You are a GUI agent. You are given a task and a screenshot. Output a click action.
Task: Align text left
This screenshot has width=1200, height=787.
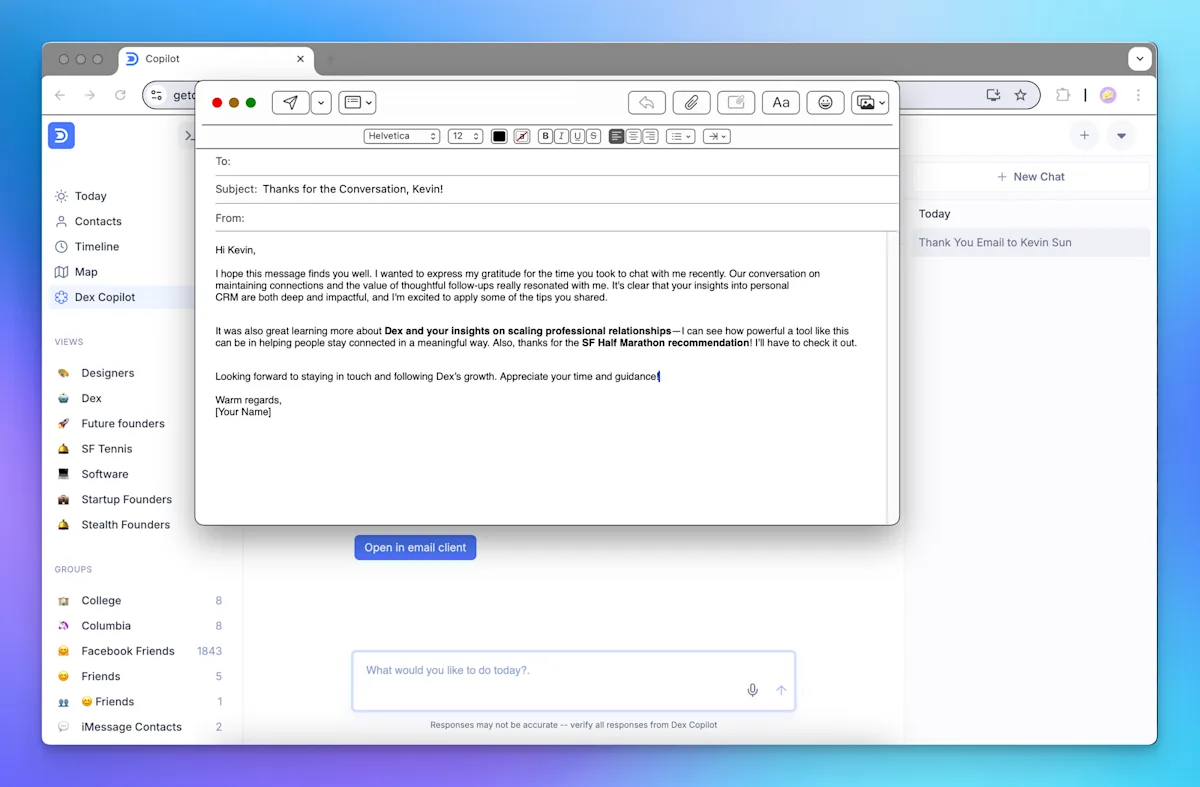[x=617, y=136]
